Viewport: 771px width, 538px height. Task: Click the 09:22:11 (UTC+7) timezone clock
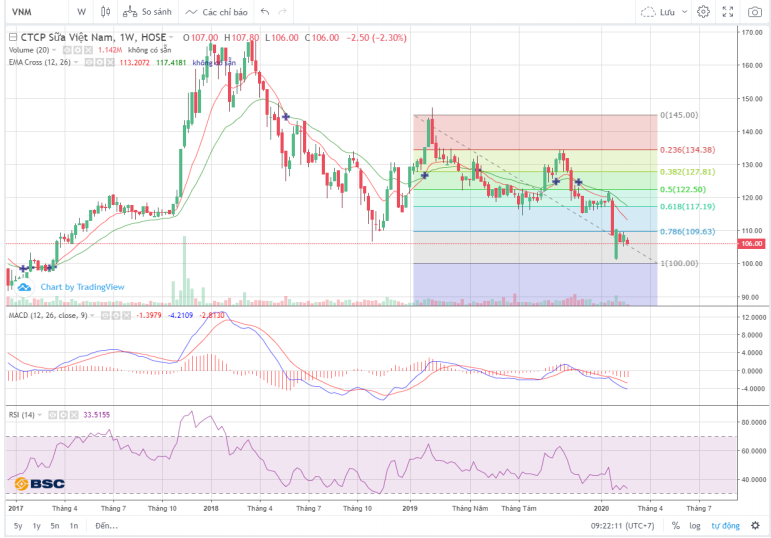pos(623,526)
